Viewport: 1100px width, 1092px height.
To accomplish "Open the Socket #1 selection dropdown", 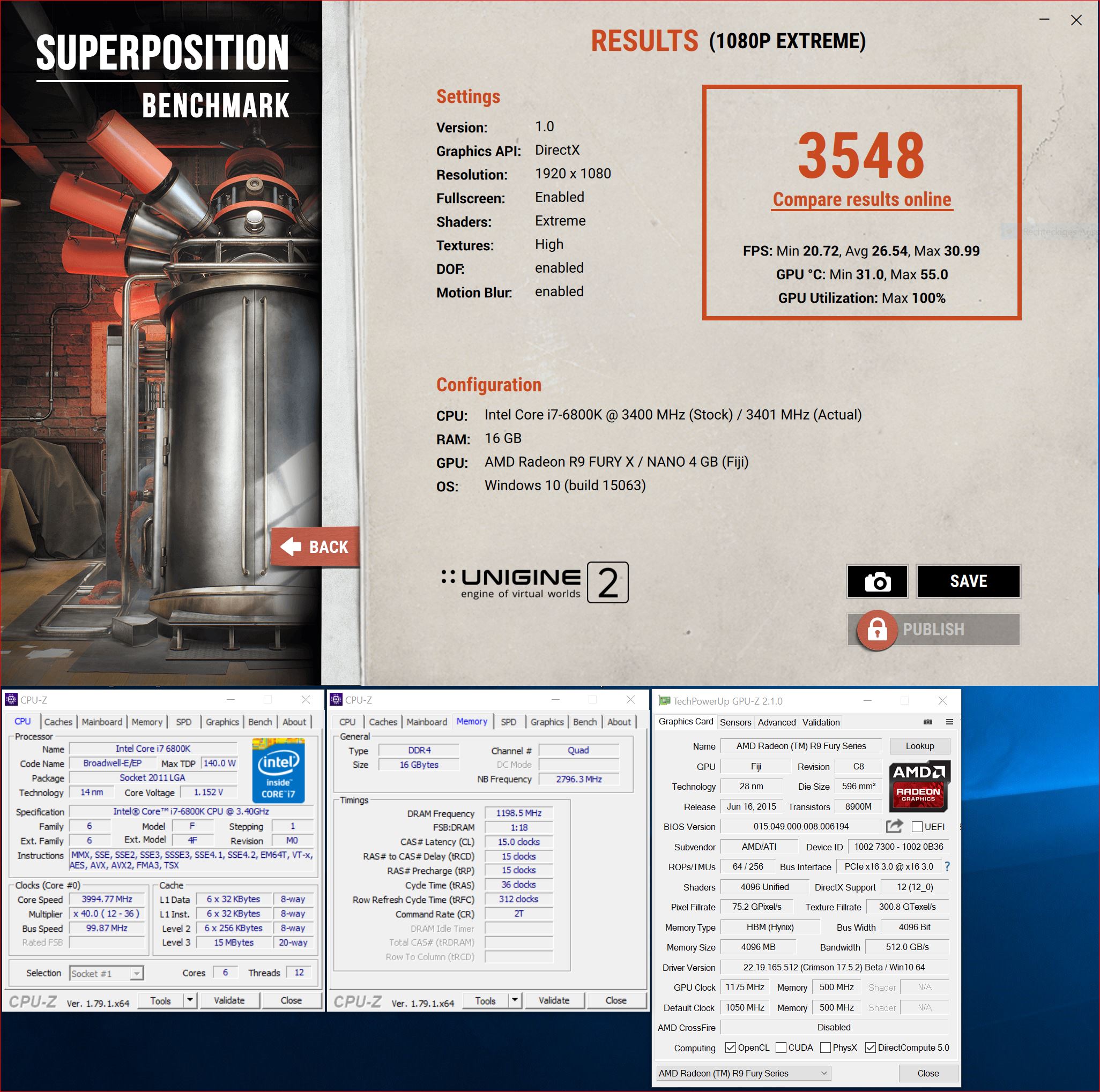I will pyautogui.click(x=106, y=973).
